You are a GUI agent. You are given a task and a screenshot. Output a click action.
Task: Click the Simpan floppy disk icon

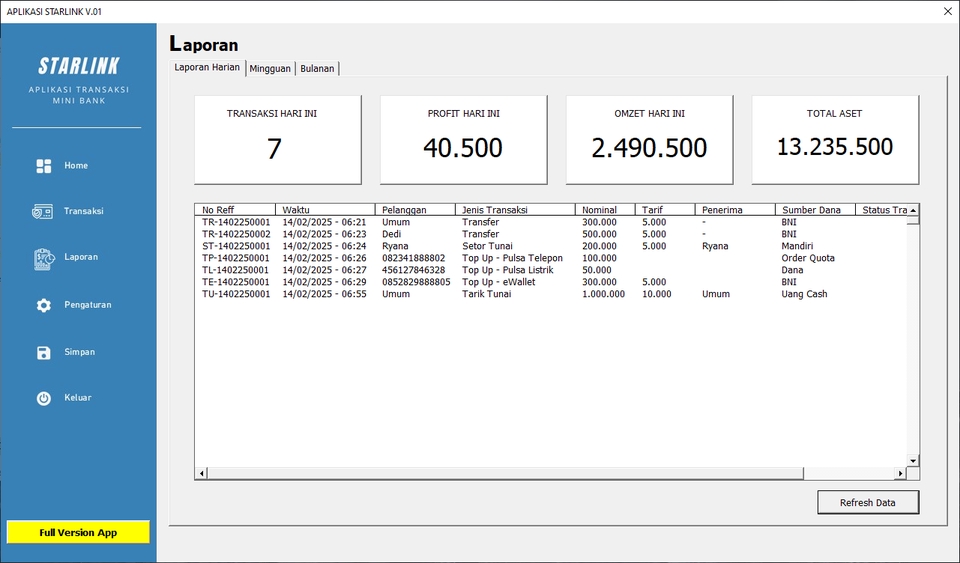click(44, 352)
